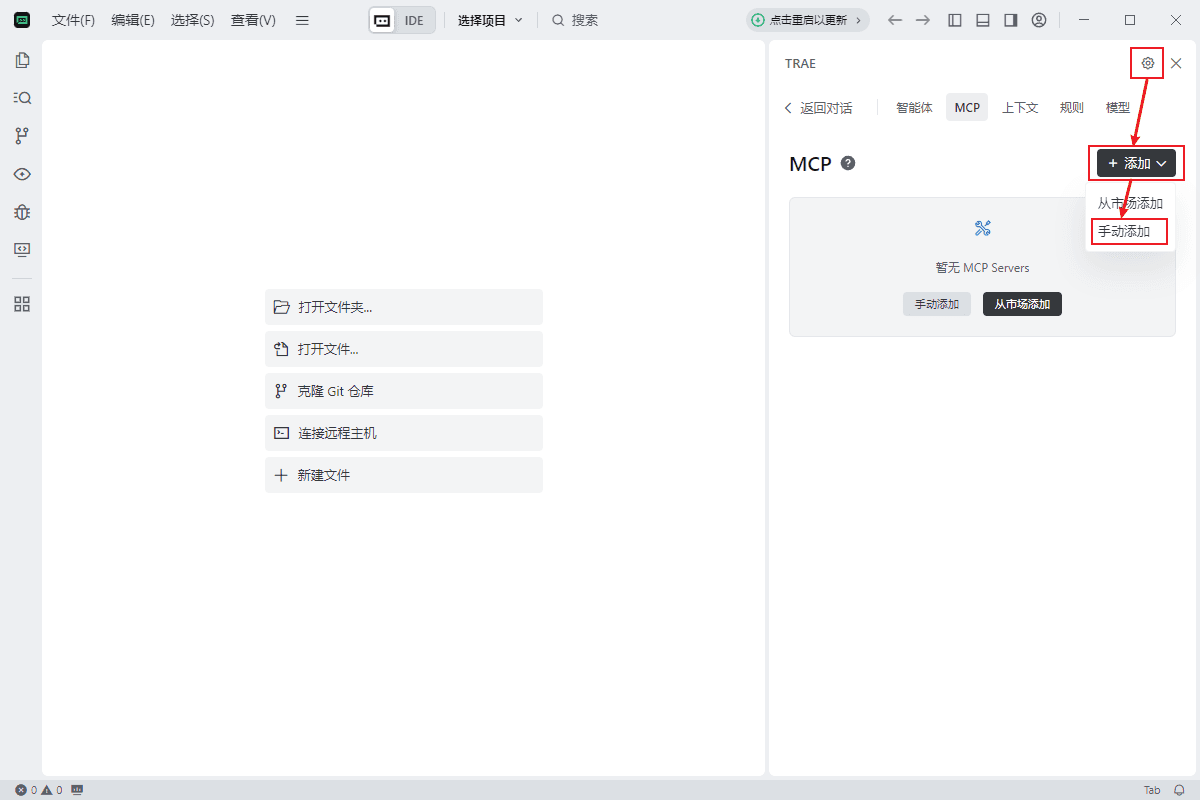This screenshot has width=1200, height=800.
Task: Click the TRAE panel settings gear icon
Action: pos(1148,63)
